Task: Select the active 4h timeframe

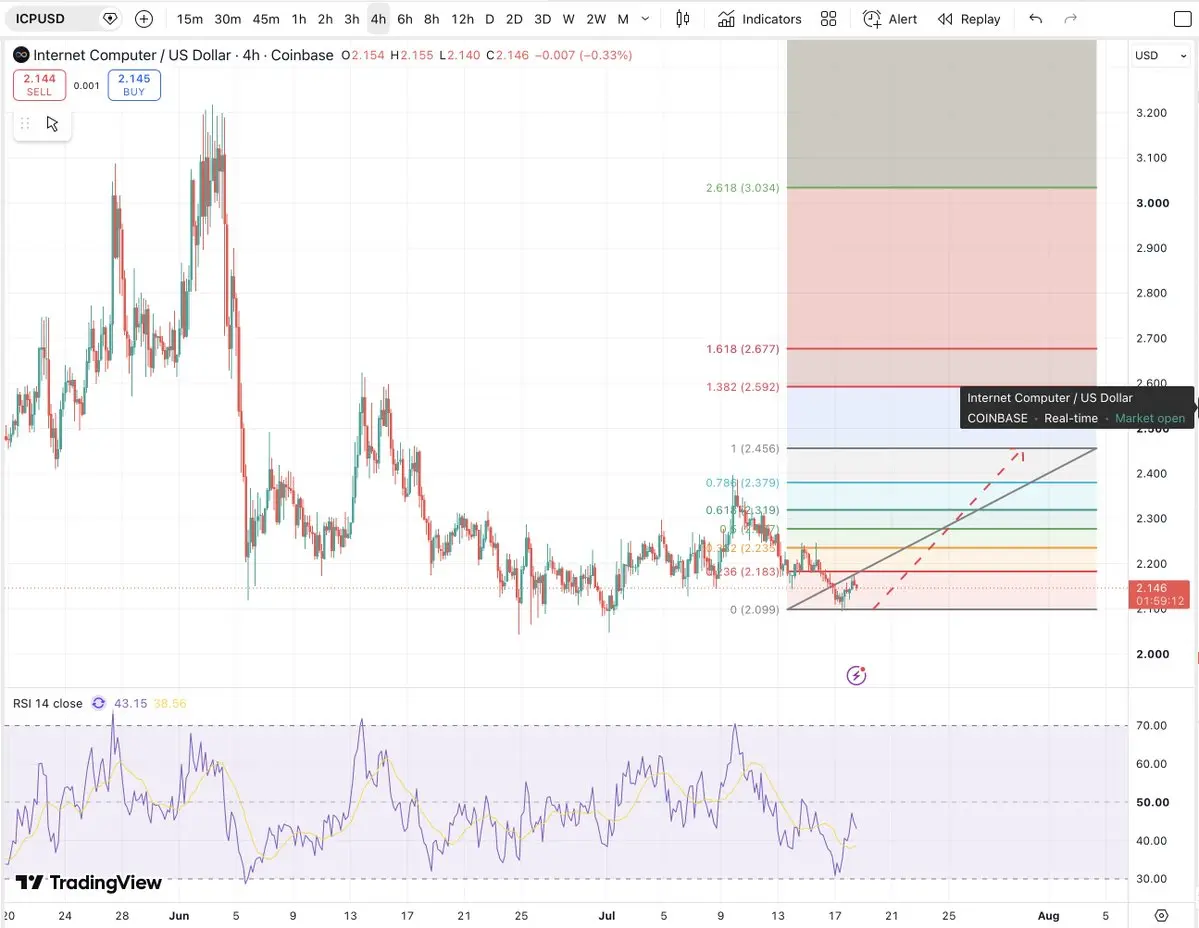Action: 379,19
